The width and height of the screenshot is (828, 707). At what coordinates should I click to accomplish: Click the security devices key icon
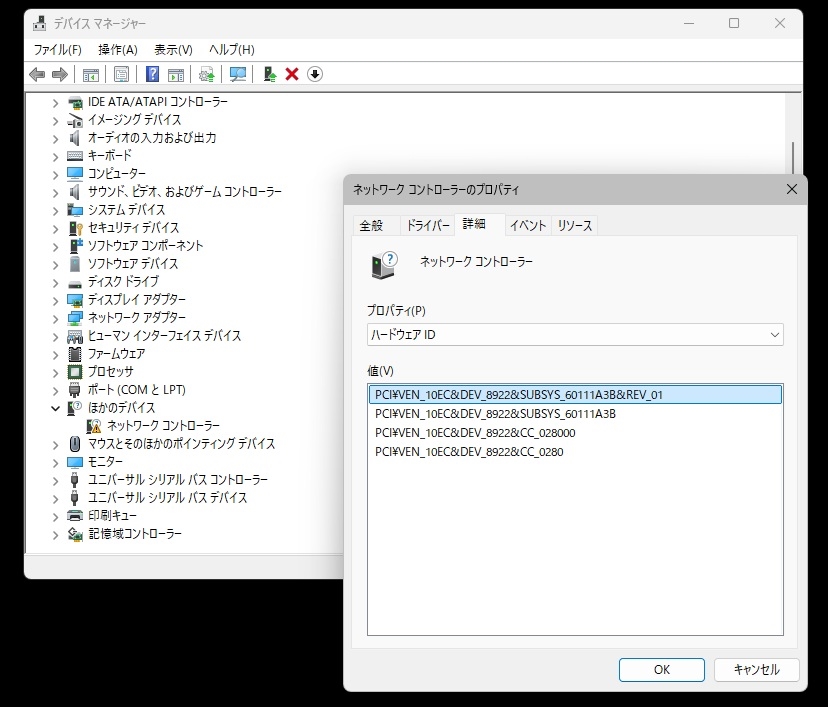coord(76,228)
